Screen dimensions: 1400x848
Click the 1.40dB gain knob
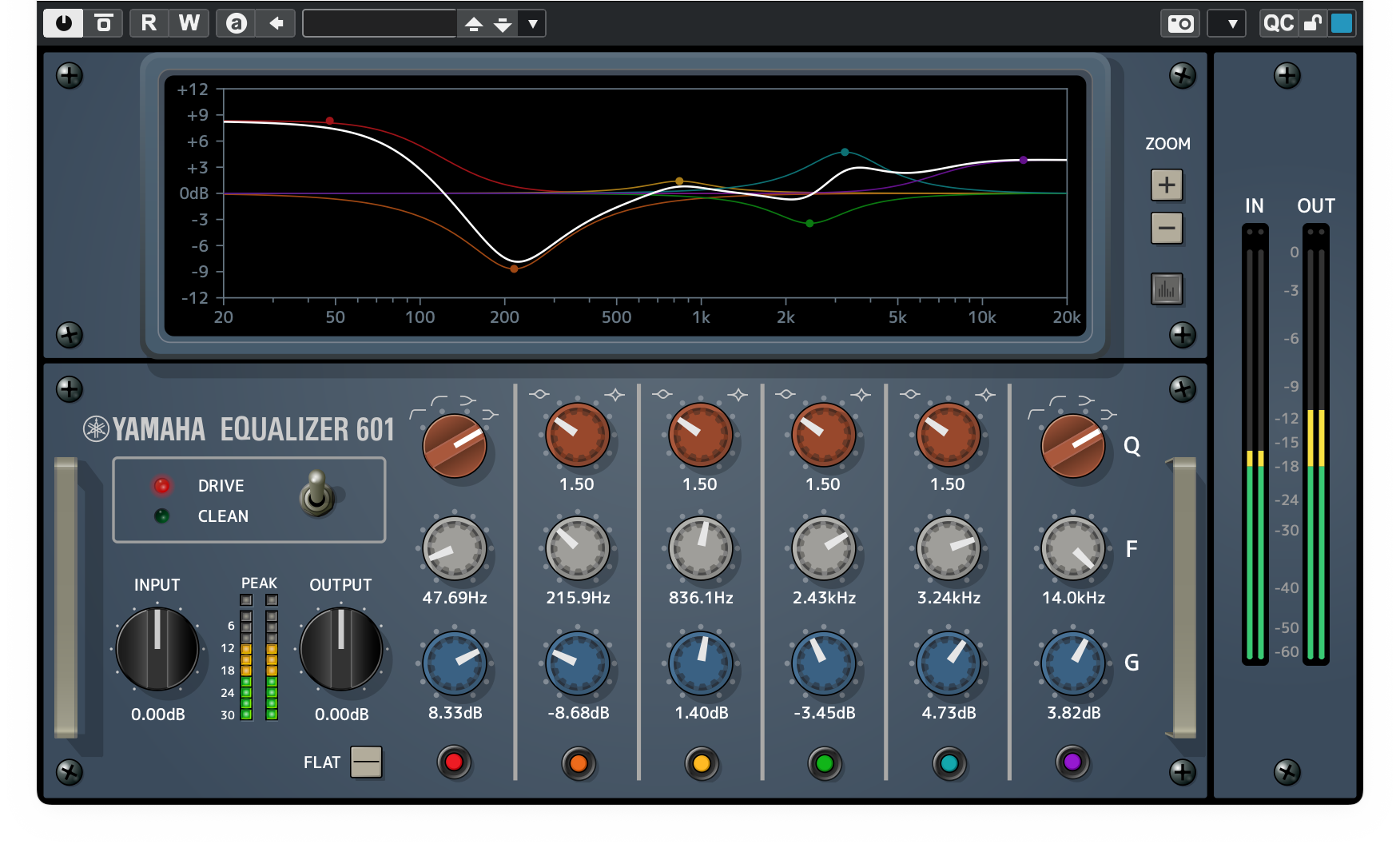[x=701, y=663]
